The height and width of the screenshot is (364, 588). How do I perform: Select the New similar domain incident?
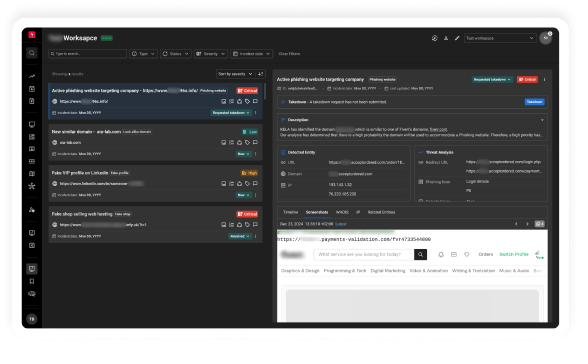click(x=155, y=143)
